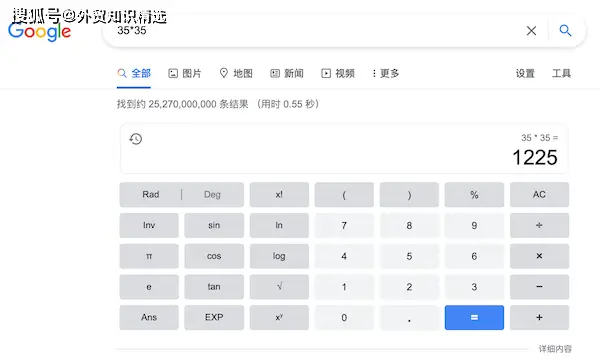The width and height of the screenshot is (600, 363).
Task: Tap the cos function key
Action: pyautogui.click(x=214, y=256)
